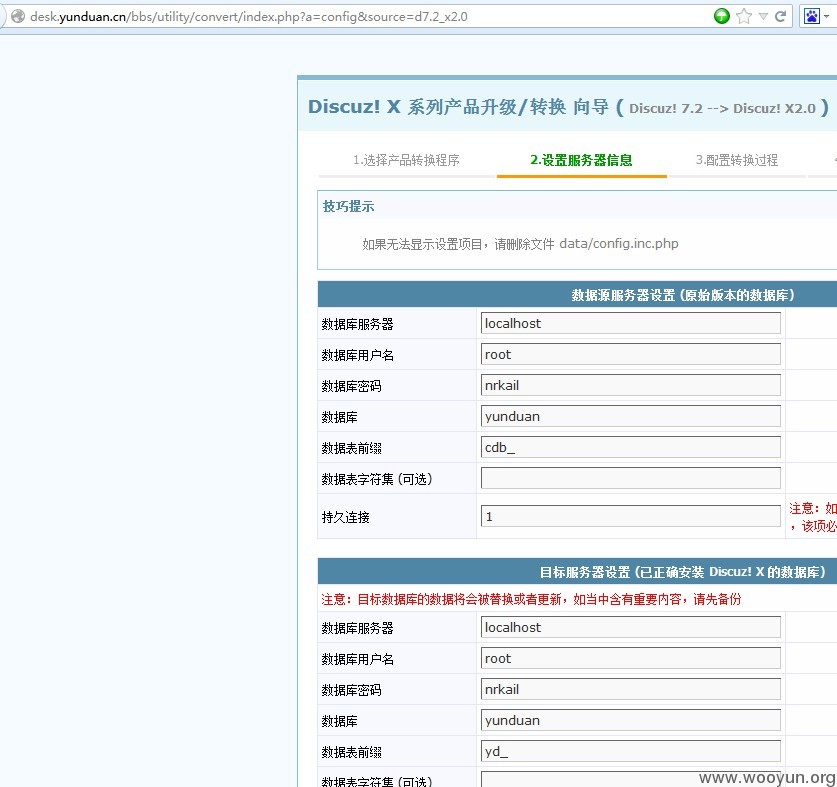Click target 数据库用户名 root field
Viewport: 837px width, 787px height.
(630, 658)
